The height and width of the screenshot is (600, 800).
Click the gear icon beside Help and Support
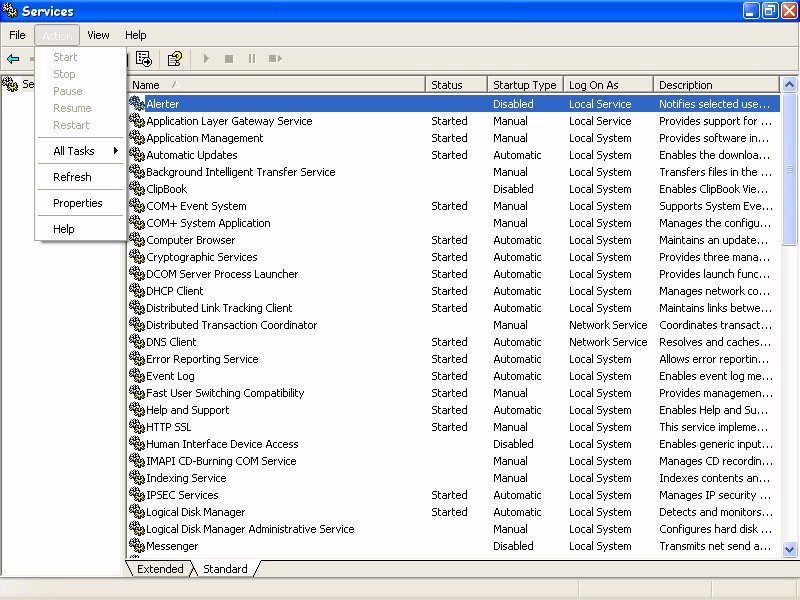137,410
